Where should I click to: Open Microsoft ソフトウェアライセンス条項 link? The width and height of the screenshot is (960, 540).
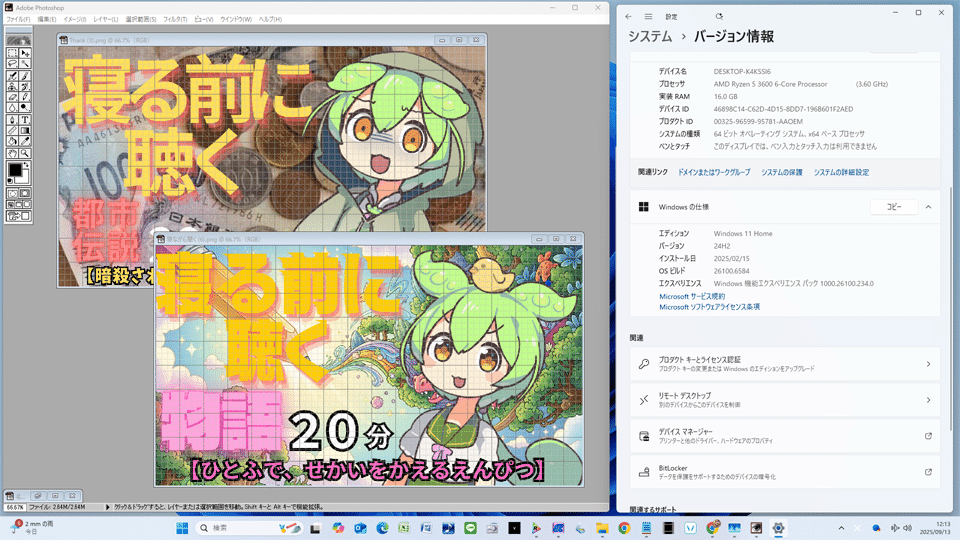[709, 307]
